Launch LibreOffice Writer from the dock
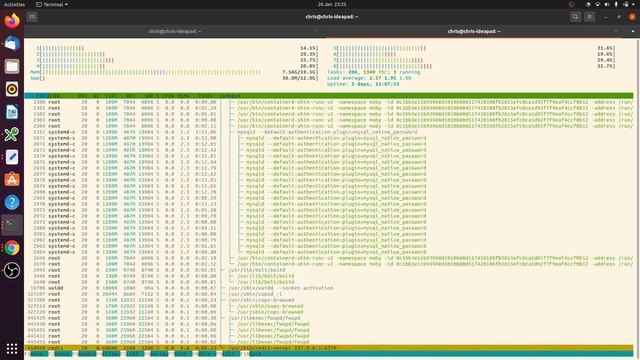This screenshot has height=360, width=640. tap(12, 111)
